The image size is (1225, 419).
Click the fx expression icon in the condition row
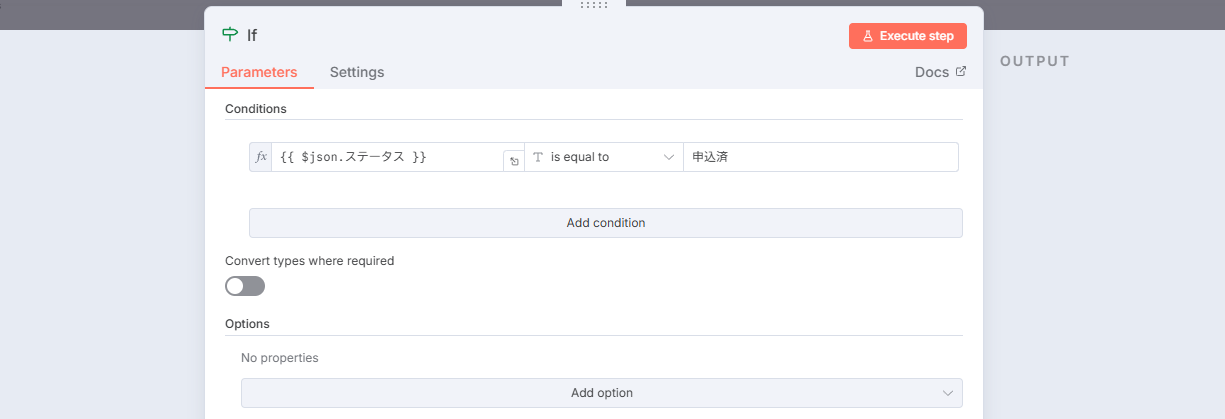[x=261, y=157]
